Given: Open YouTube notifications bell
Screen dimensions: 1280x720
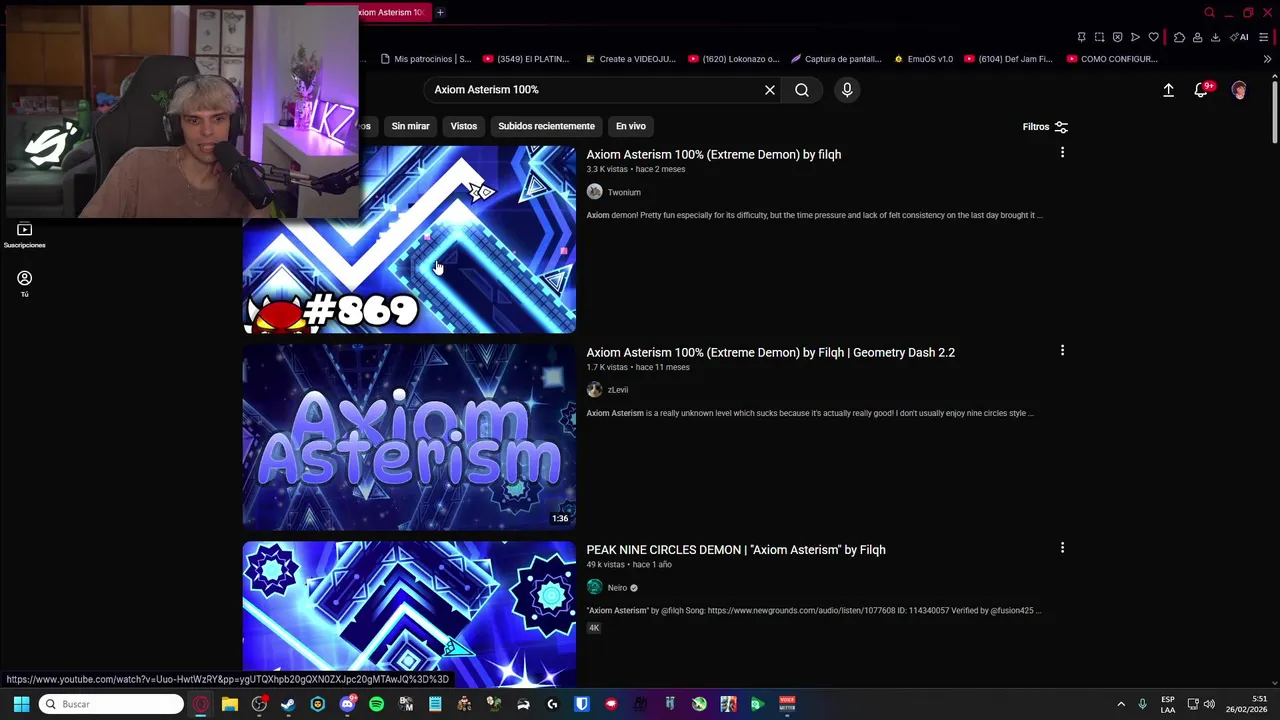Looking at the screenshot, I should coord(1202,90).
